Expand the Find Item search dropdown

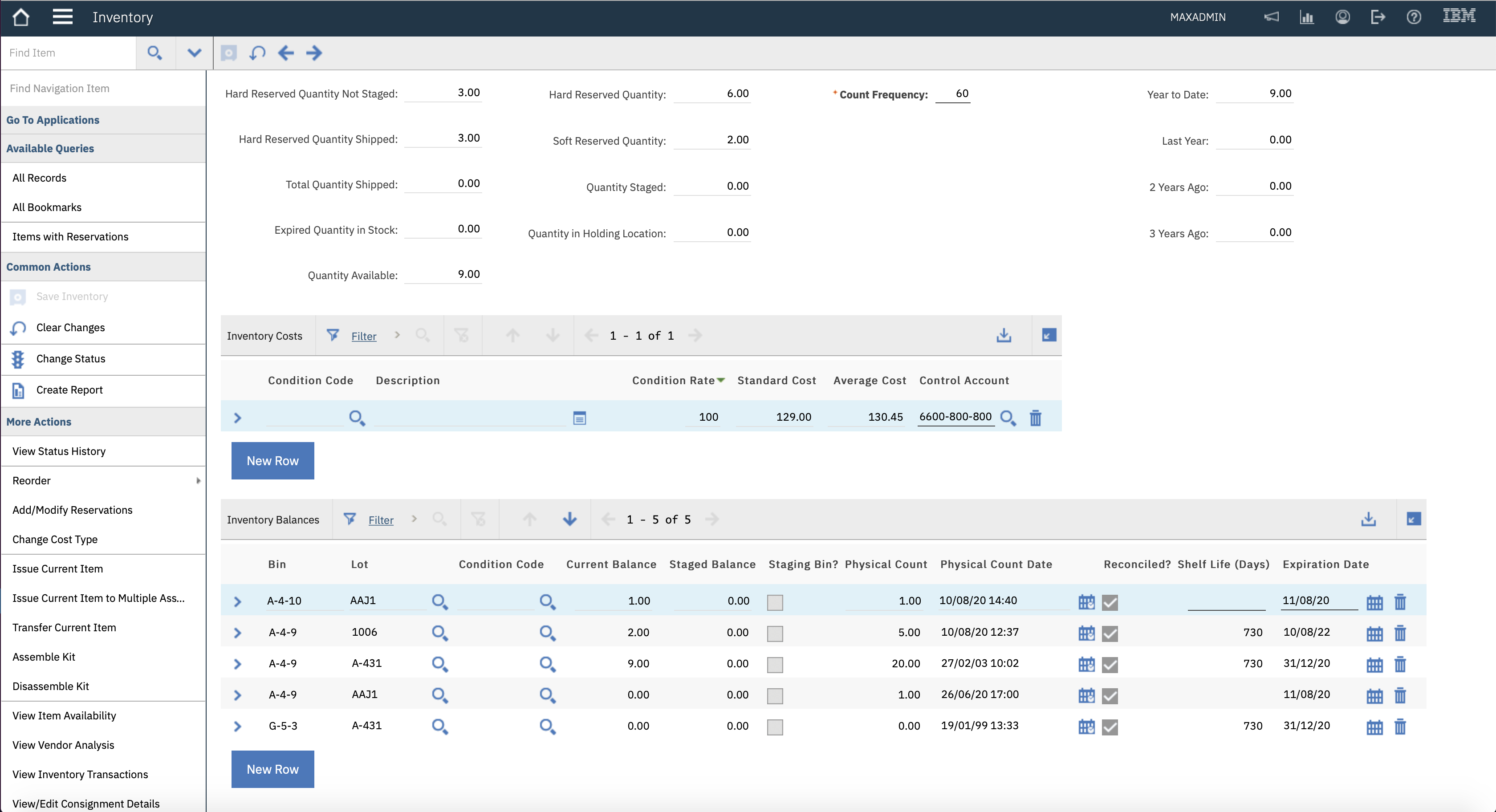(194, 53)
